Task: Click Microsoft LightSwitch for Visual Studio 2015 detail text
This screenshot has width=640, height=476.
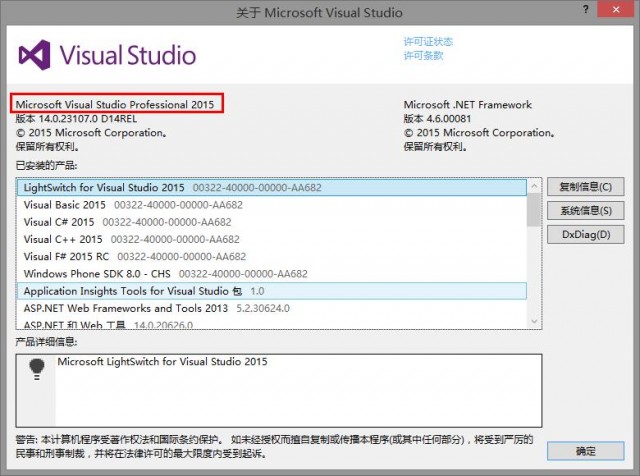Action: (x=162, y=362)
